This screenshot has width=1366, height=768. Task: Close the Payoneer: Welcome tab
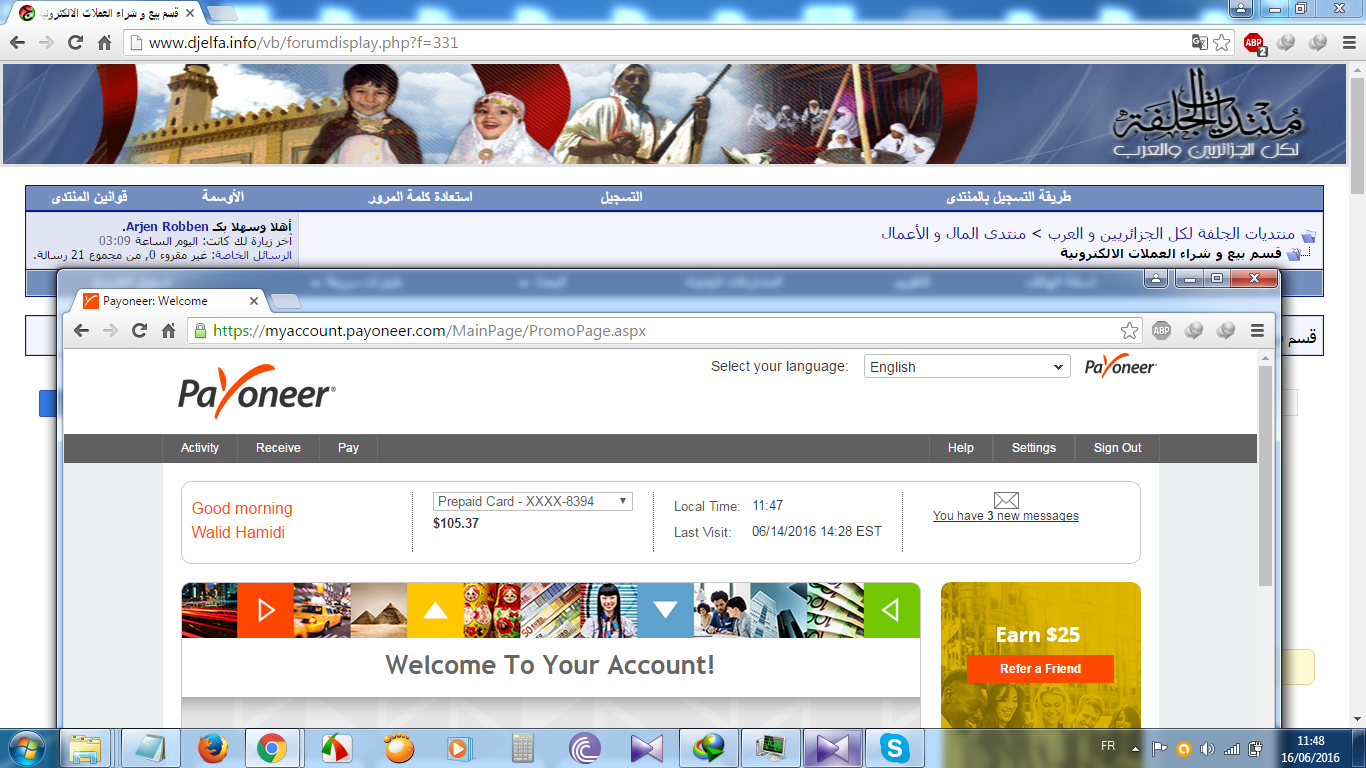253,301
